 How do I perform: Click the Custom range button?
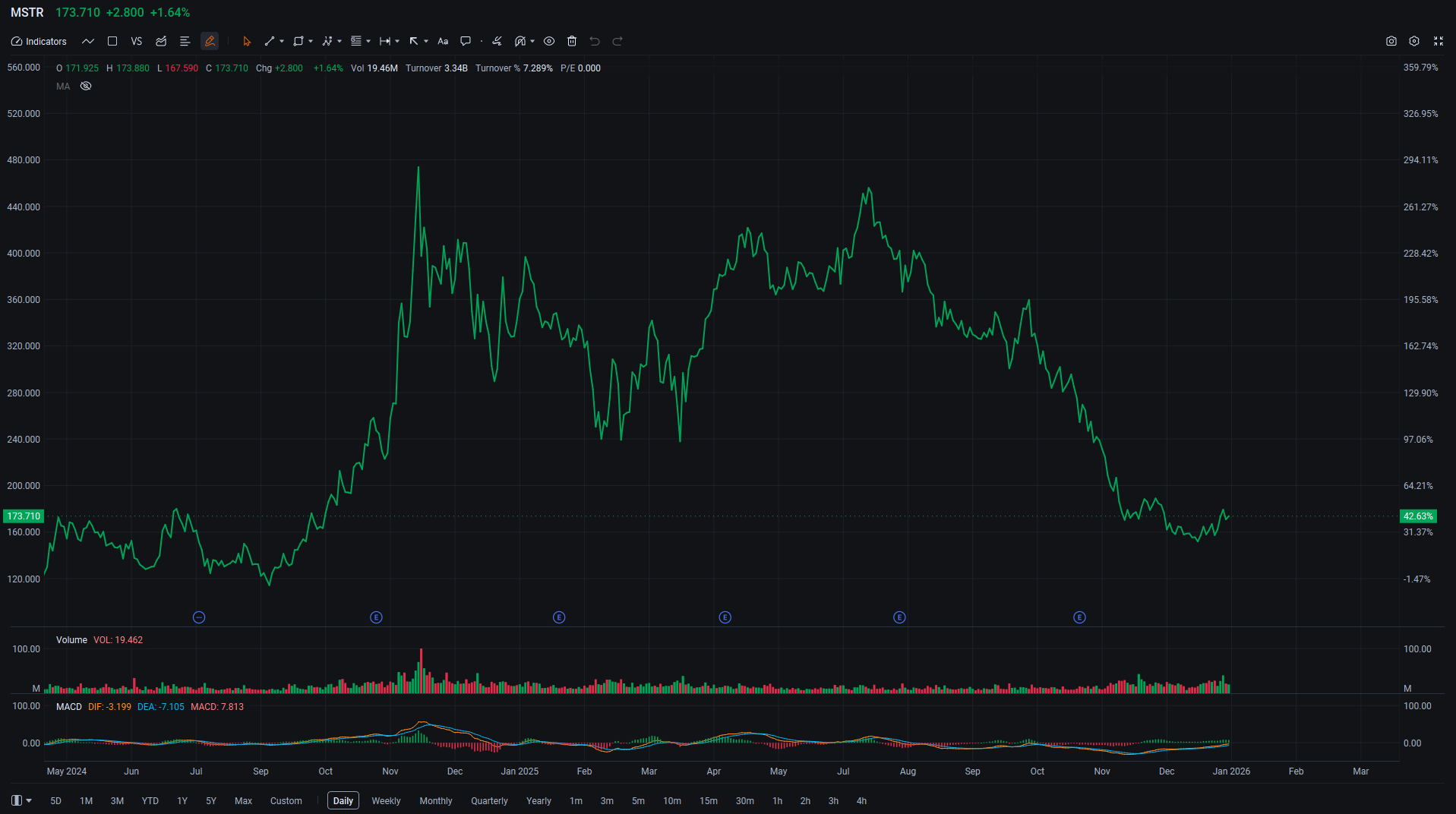click(x=286, y=801)
